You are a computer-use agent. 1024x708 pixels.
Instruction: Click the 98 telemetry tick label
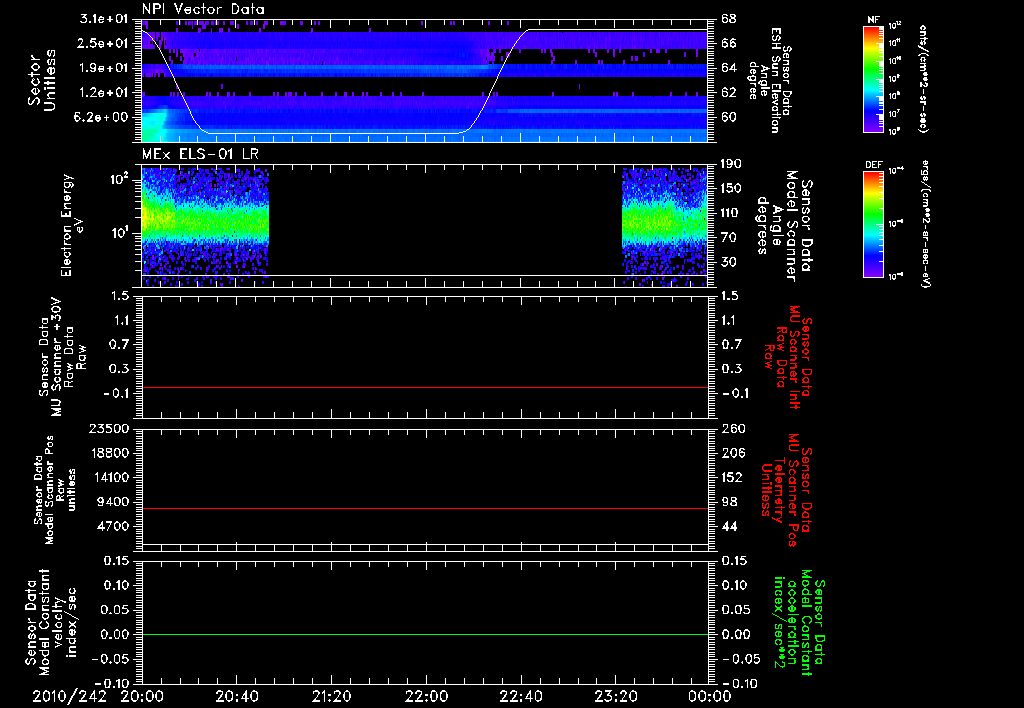(x=729, y=502)
